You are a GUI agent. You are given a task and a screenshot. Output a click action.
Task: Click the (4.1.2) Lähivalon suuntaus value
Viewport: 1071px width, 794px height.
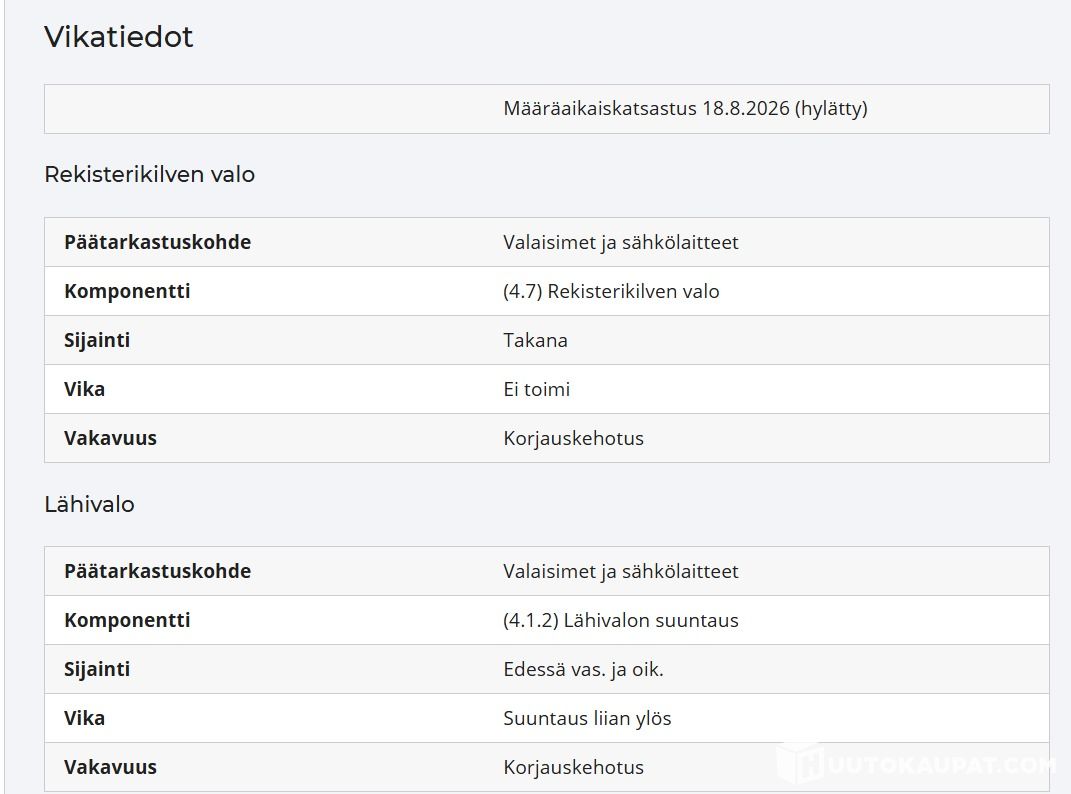coord(621,620)
